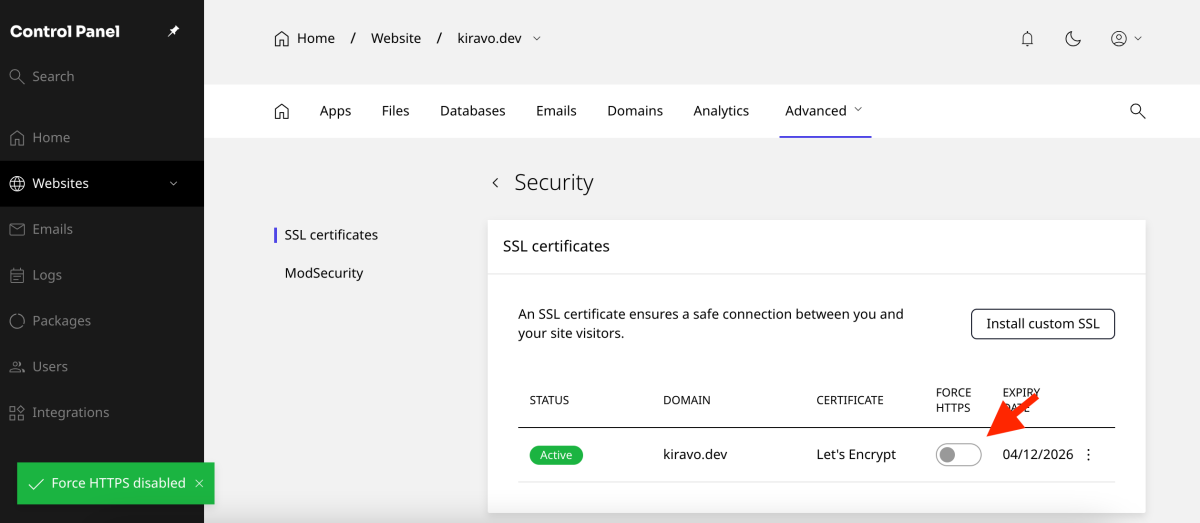Switch to the Databases tab

(x=472, y=111)
